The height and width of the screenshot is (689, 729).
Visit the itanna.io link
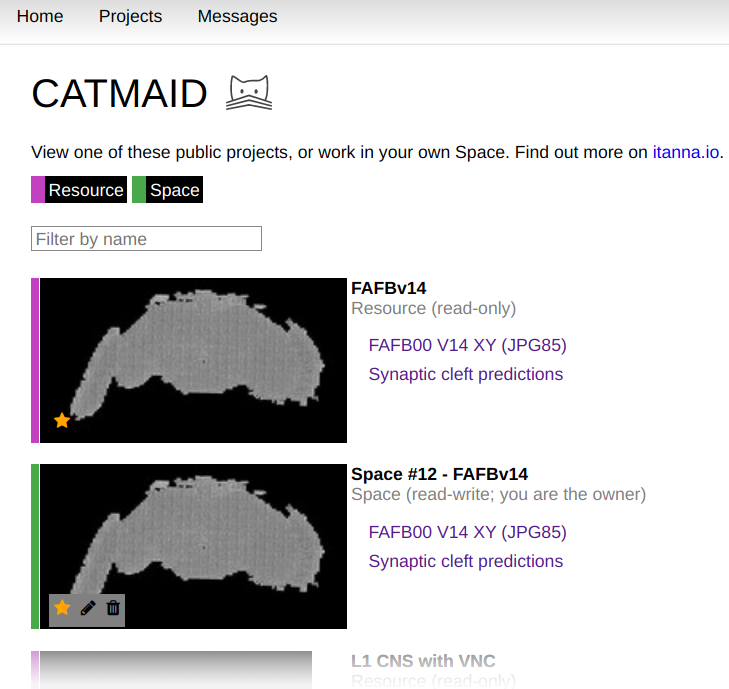685,153
